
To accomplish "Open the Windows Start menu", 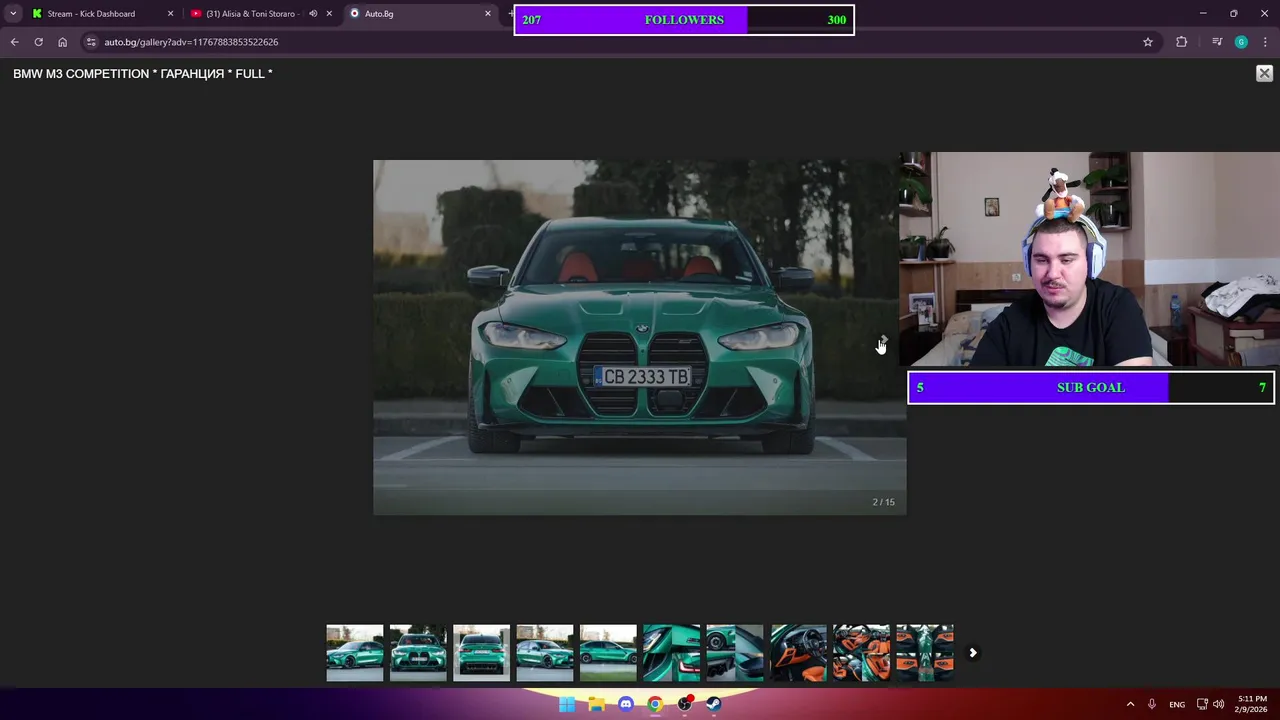I will pyautogui.click(x=567, y=704).
